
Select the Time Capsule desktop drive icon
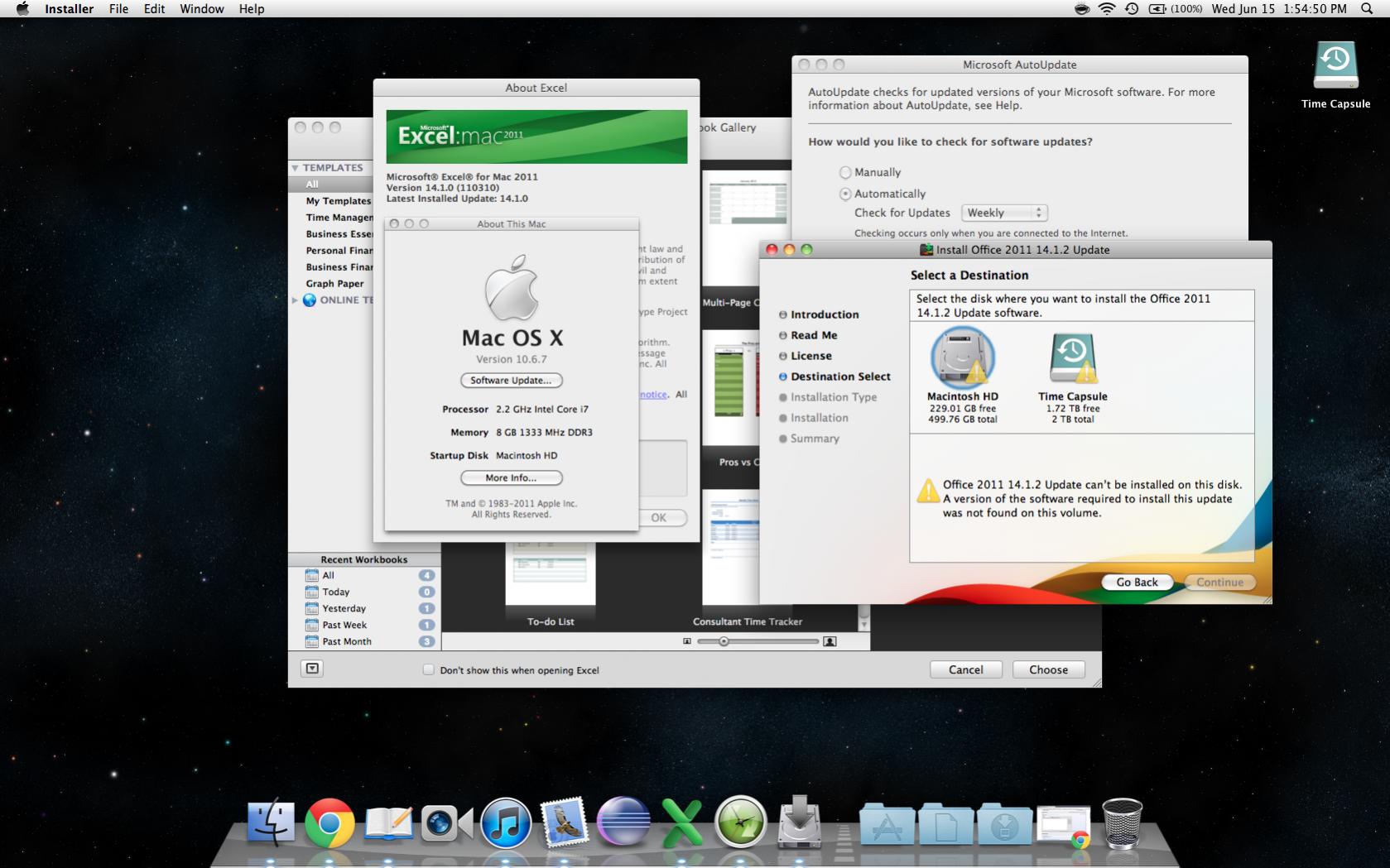tap(1335, 66)
